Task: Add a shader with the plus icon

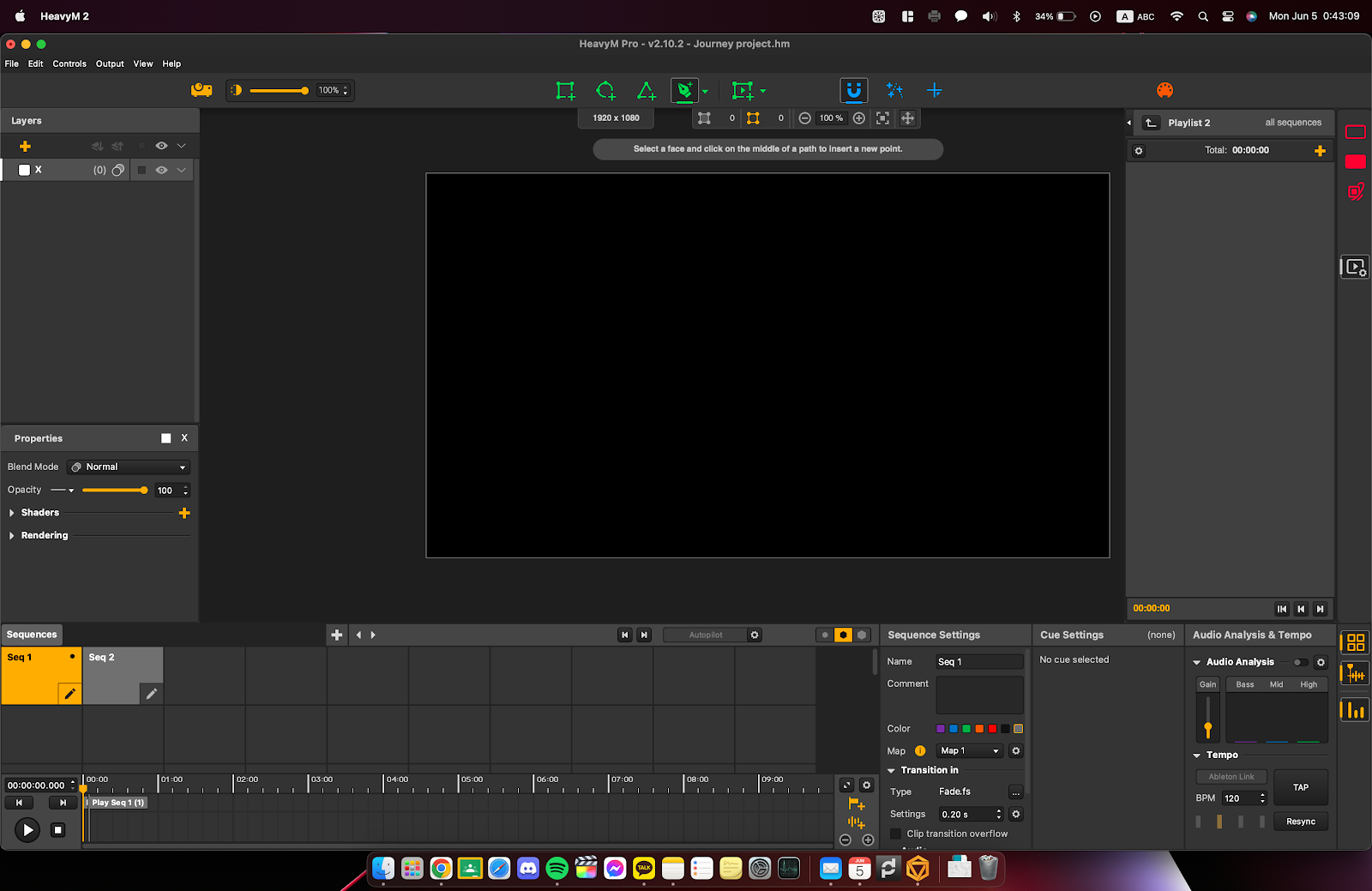Action: [184, 513]
